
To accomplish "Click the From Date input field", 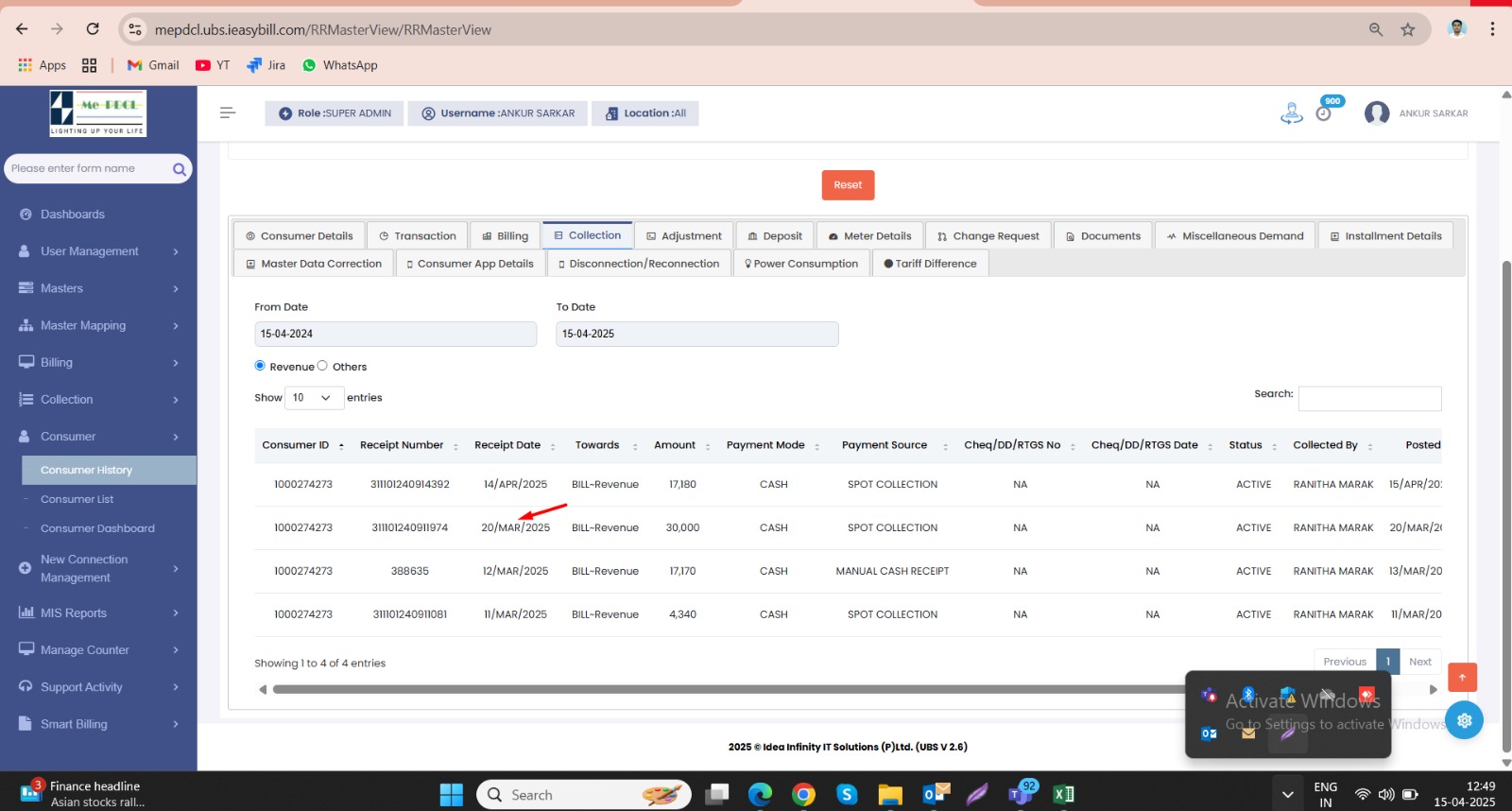I will pyautogui.click(x=395, y=334).
